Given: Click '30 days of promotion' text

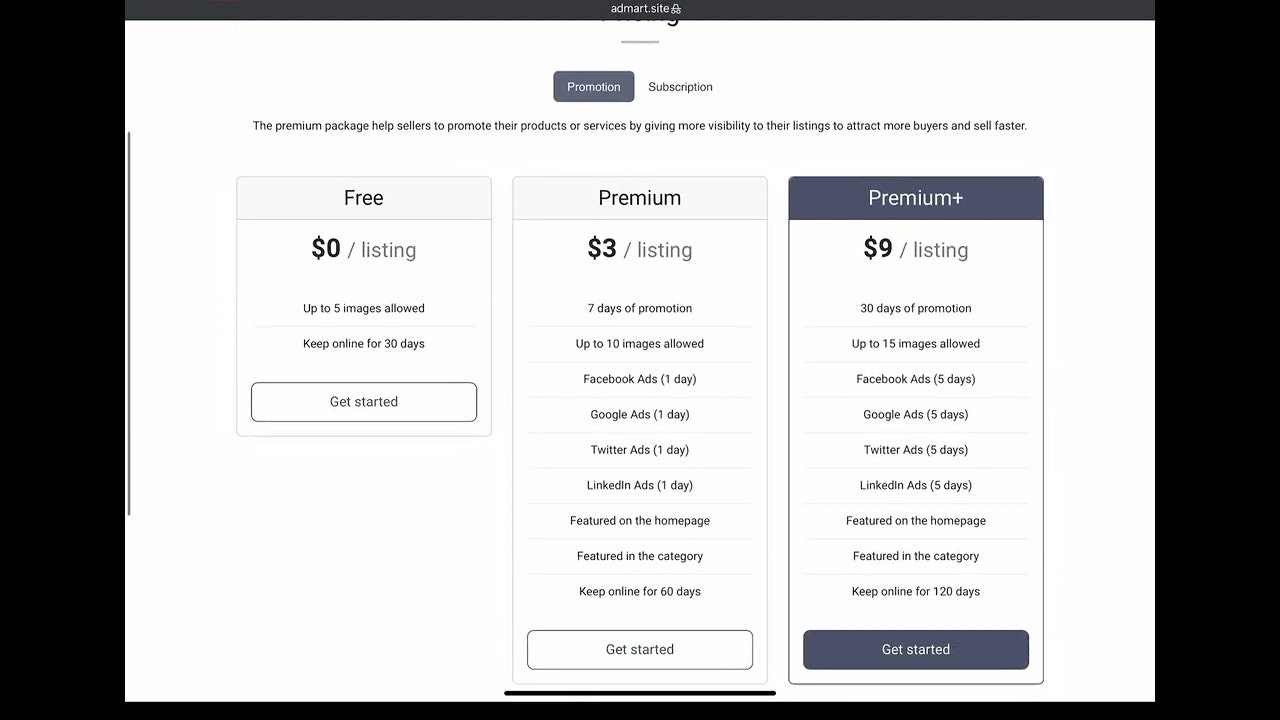Looking at the screenshot, I should point(916,308).
